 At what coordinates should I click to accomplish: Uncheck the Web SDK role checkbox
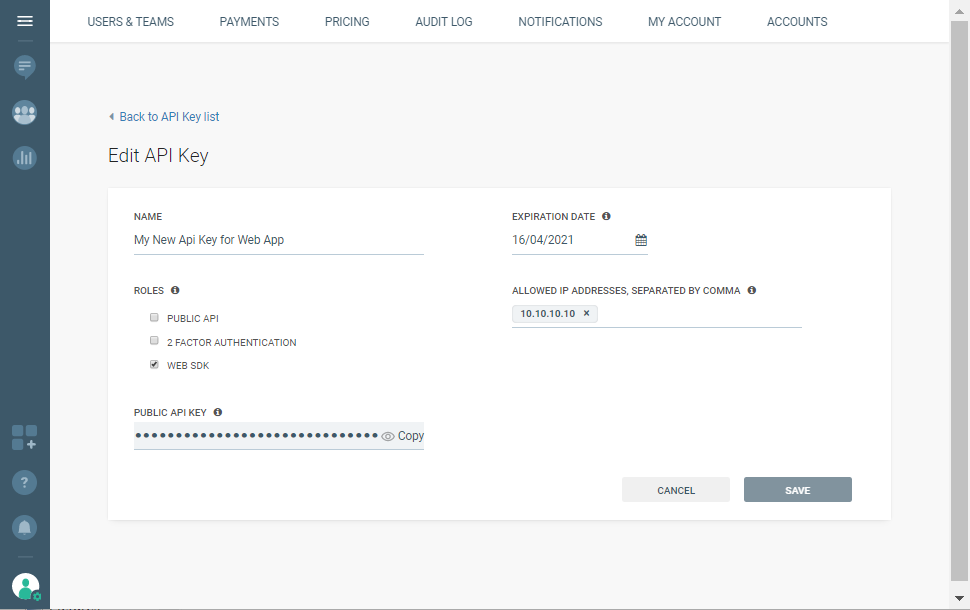tap(154, 365)
